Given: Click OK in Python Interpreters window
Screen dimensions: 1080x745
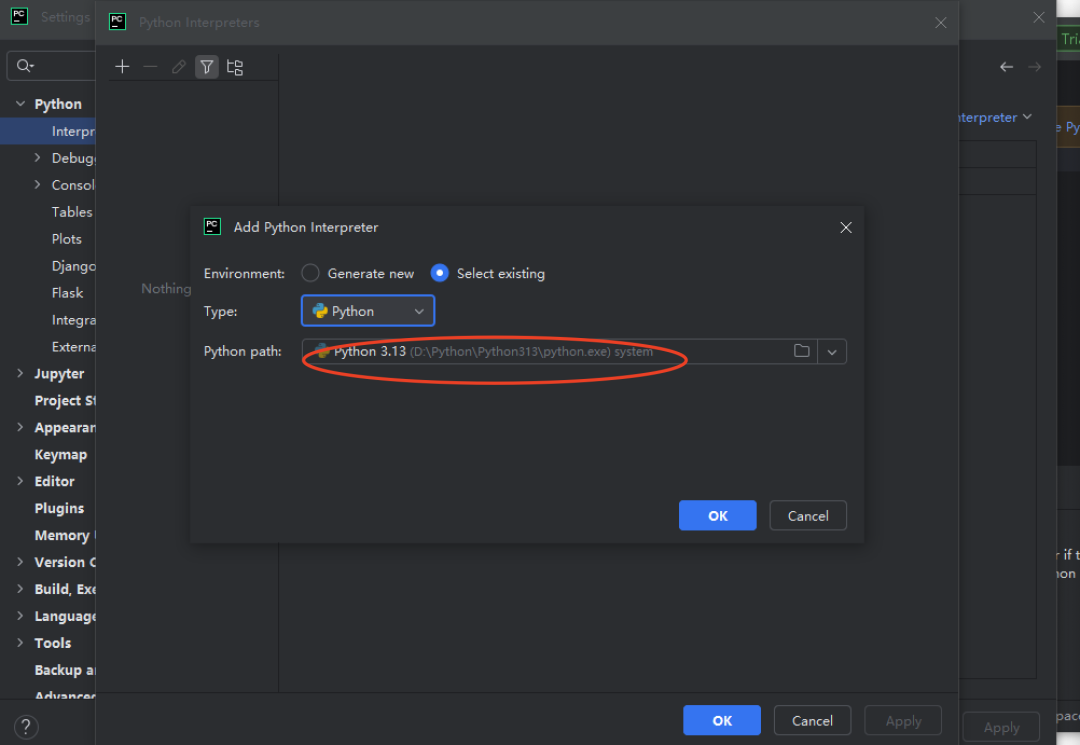Looking at the screenshot, I should tap(722, 721).
